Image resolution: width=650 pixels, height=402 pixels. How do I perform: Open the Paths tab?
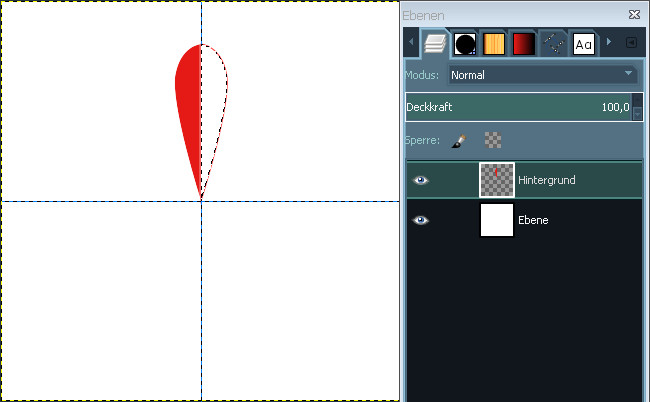[x=553, y=43]
